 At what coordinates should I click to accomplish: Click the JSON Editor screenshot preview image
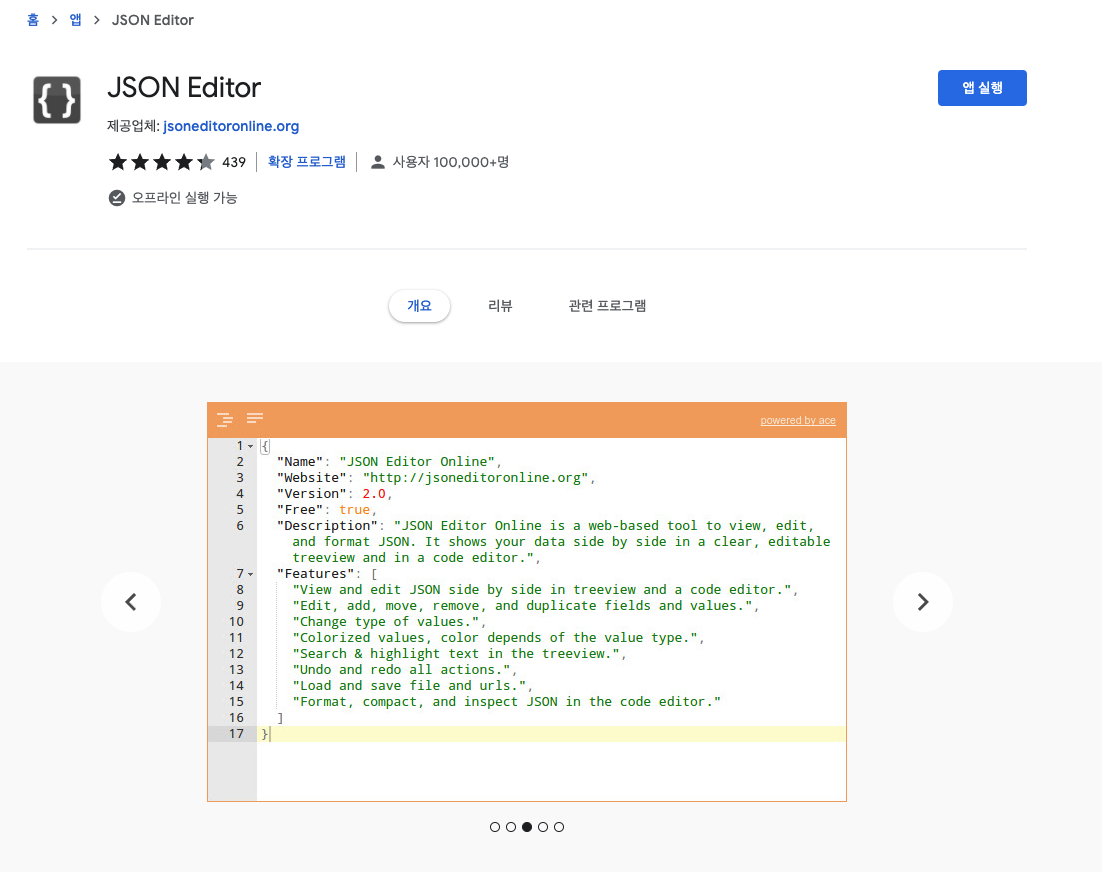pos(527,601)
